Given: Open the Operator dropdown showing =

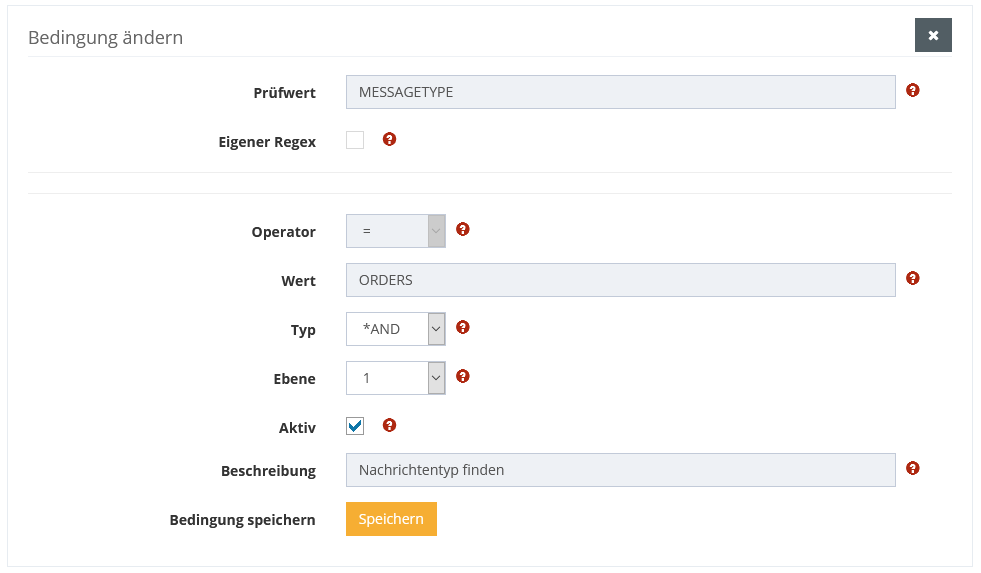Looking at the screenshot, I should click(x=395, y=231).
